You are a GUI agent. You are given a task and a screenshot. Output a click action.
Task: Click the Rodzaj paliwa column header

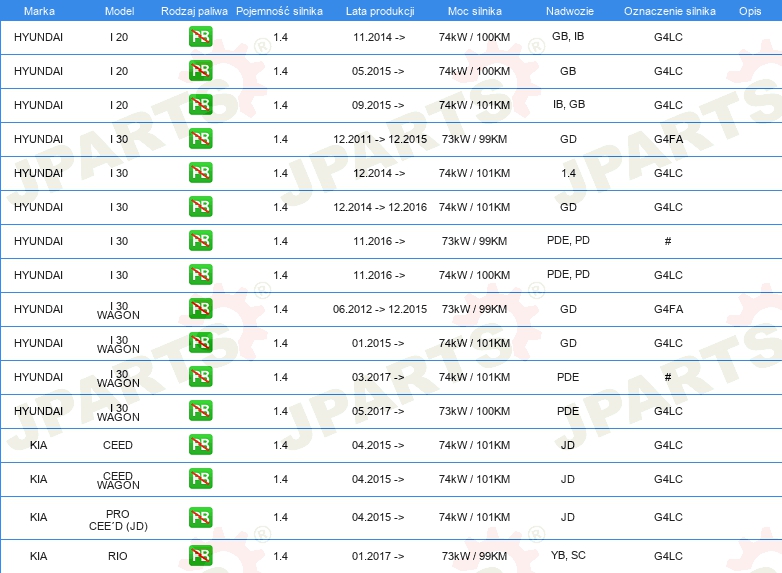(x=194, y=11)
